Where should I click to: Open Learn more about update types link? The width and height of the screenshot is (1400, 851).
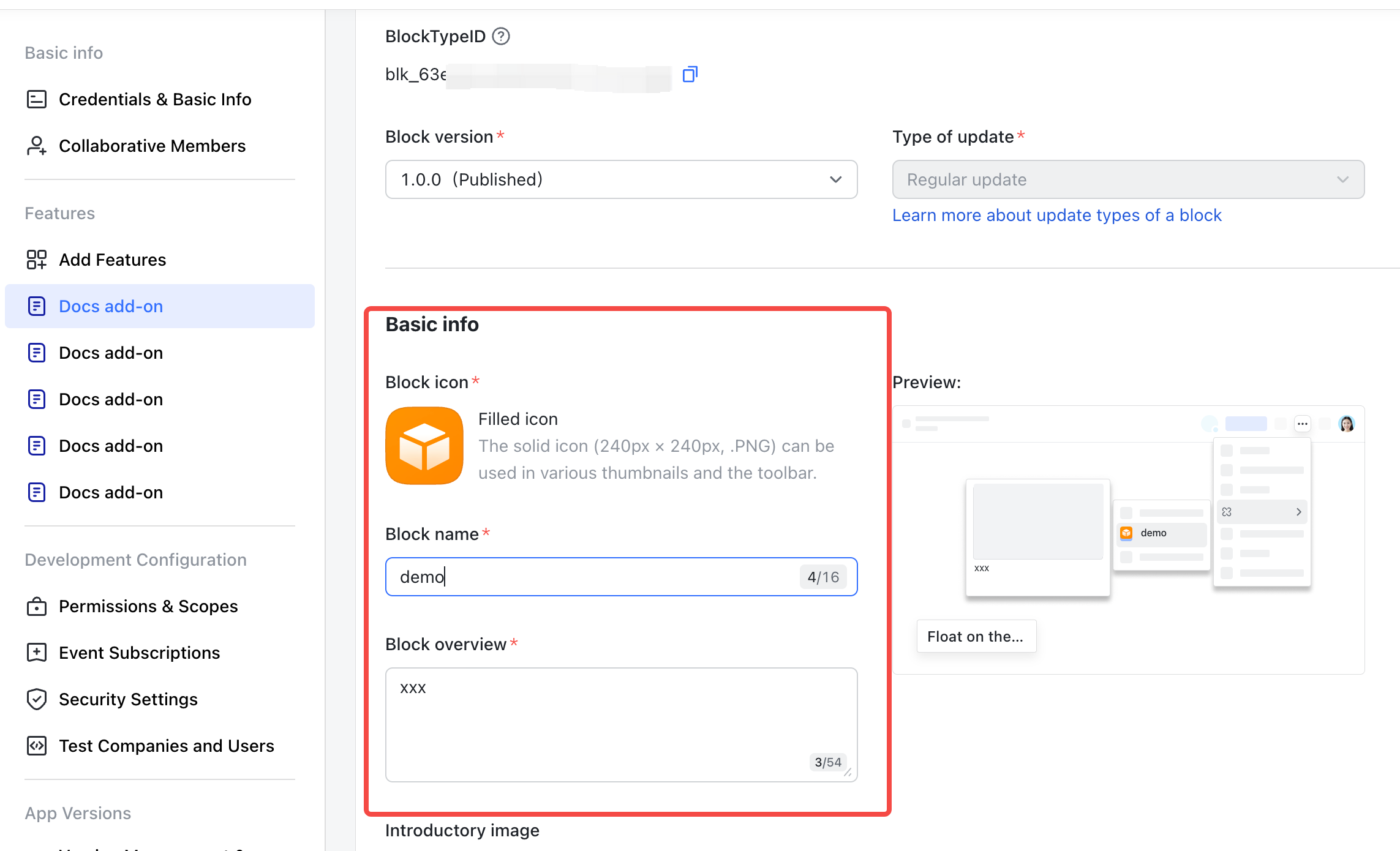tap(1056, 215)
